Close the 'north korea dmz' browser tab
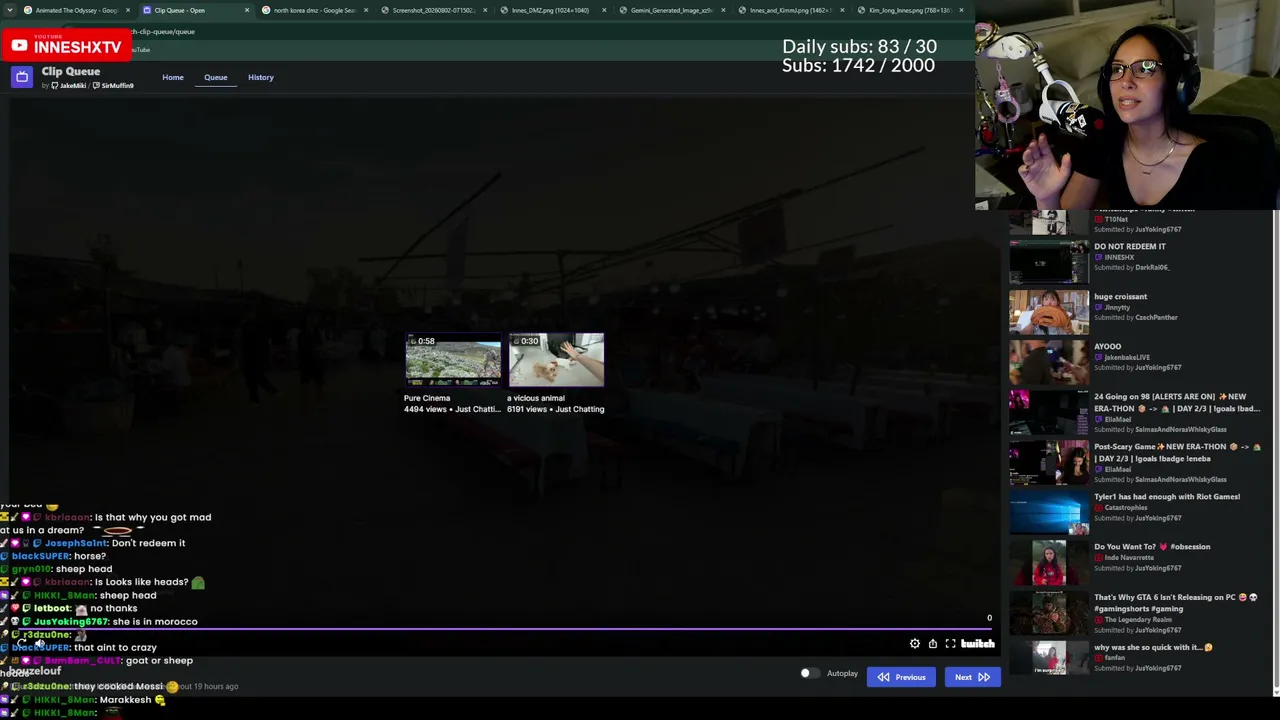This screenshot has height=720, width=1280. (x=366, y=10)
